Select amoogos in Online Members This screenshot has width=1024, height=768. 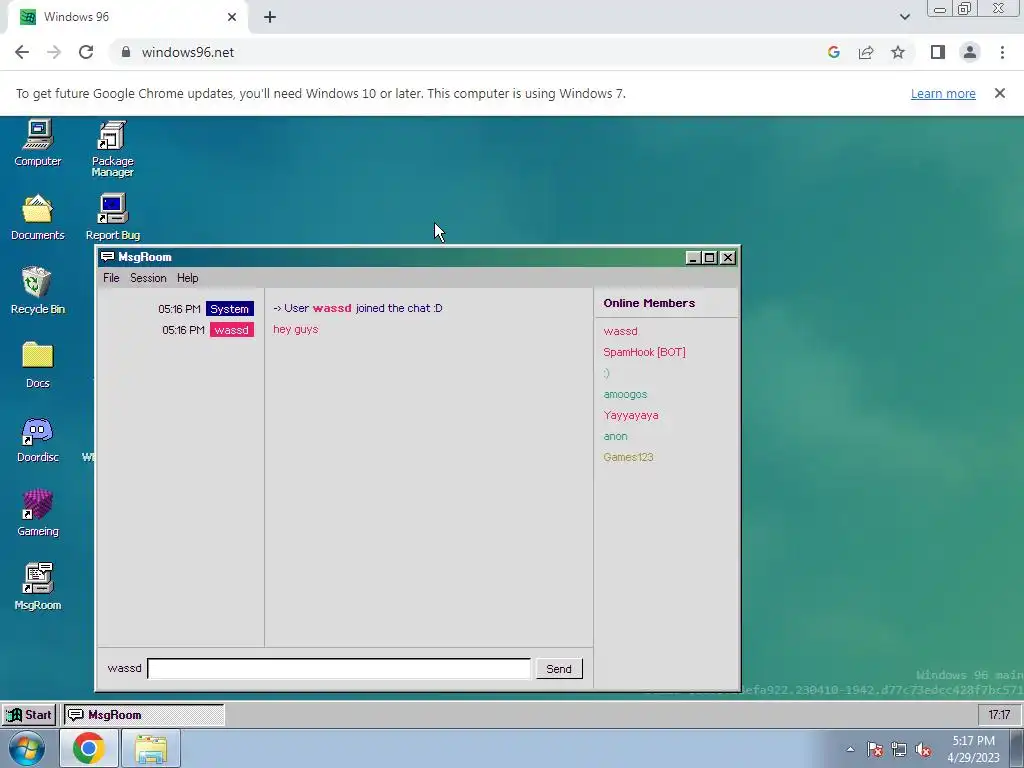(x=625, y=394)
